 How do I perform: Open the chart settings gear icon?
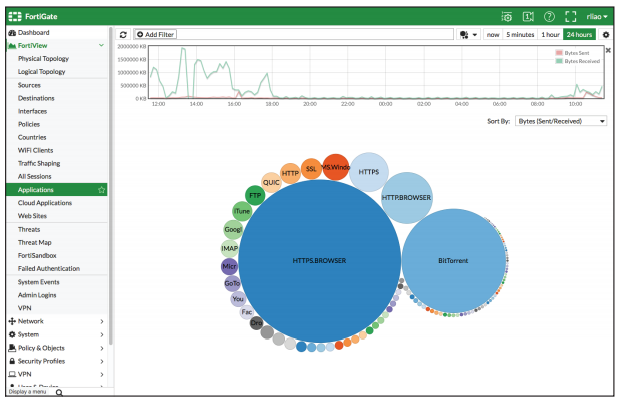click(606, 35)
